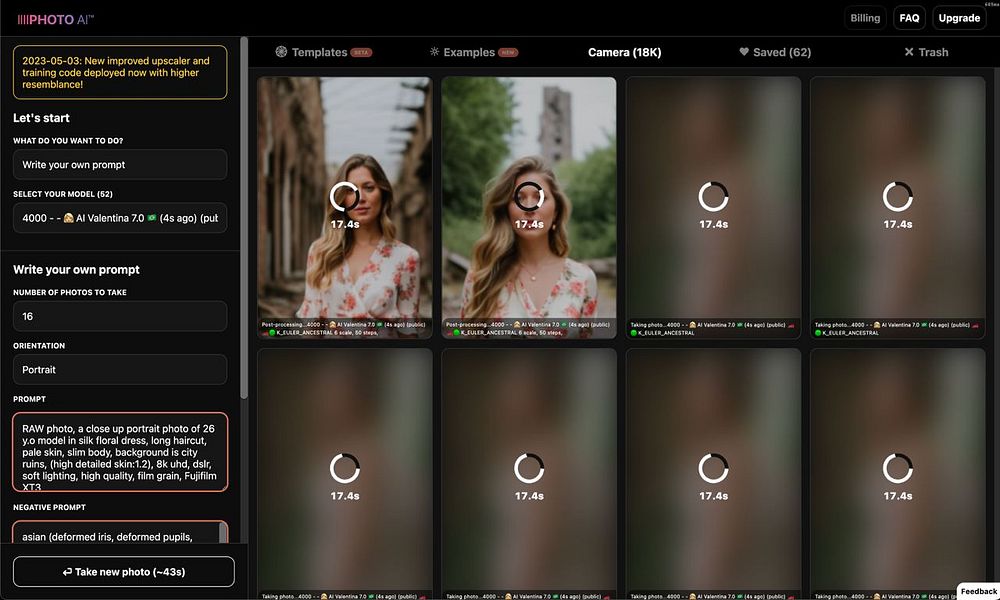Click the NEW badge next to Examples
This screenshot has width=1000, height=600.
(508, 53)
